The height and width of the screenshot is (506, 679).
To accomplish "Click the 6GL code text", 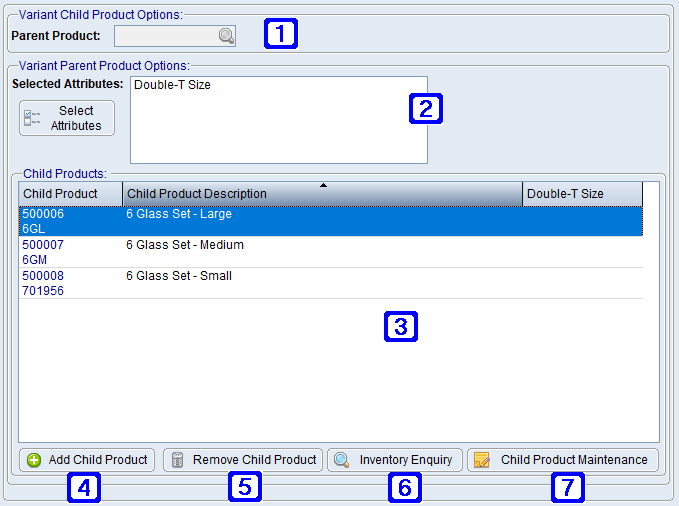I will [34, 229].
